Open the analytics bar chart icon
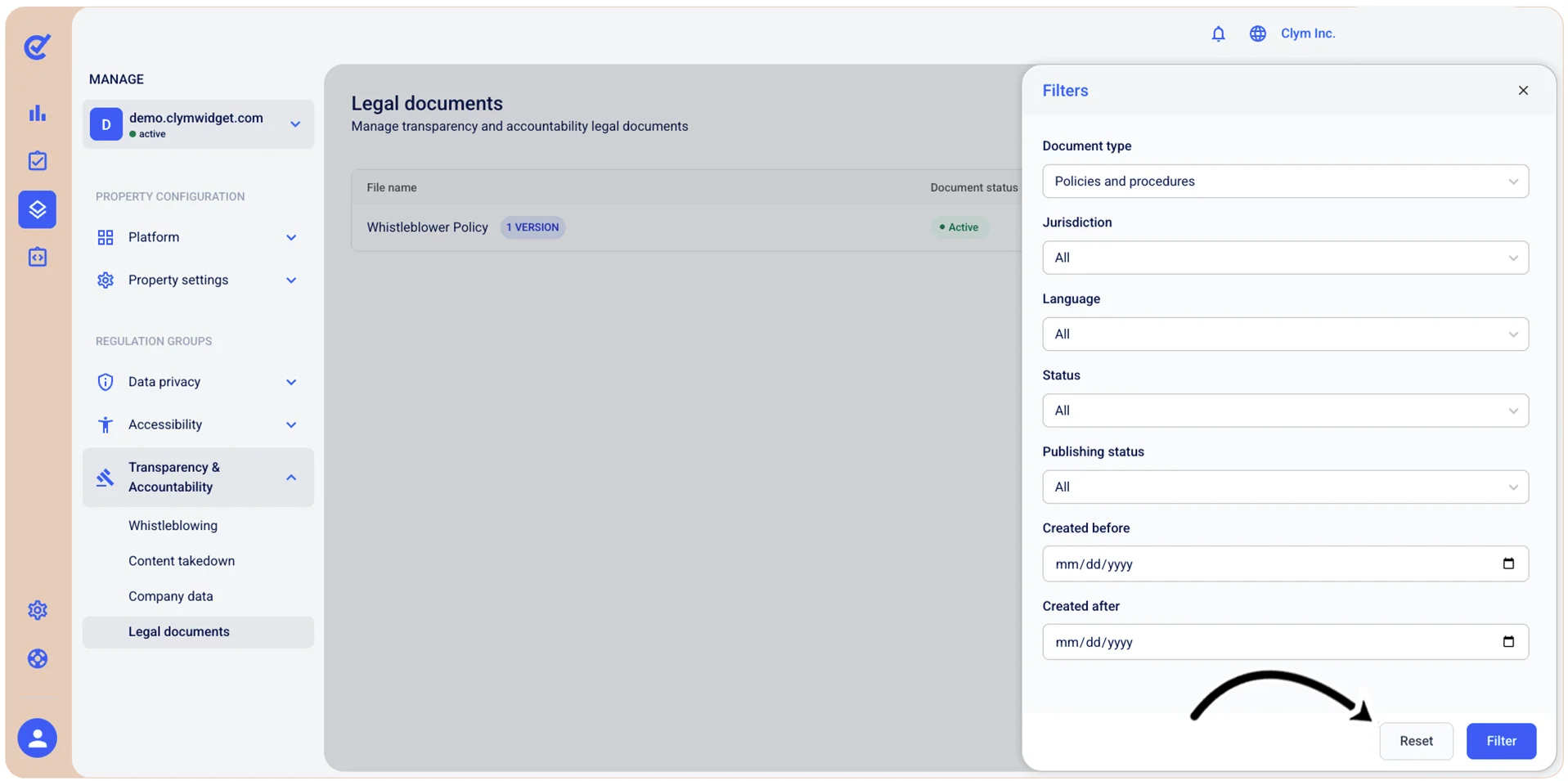The height and width of the screenshot is (781, 1568). (x=37, y=113)
